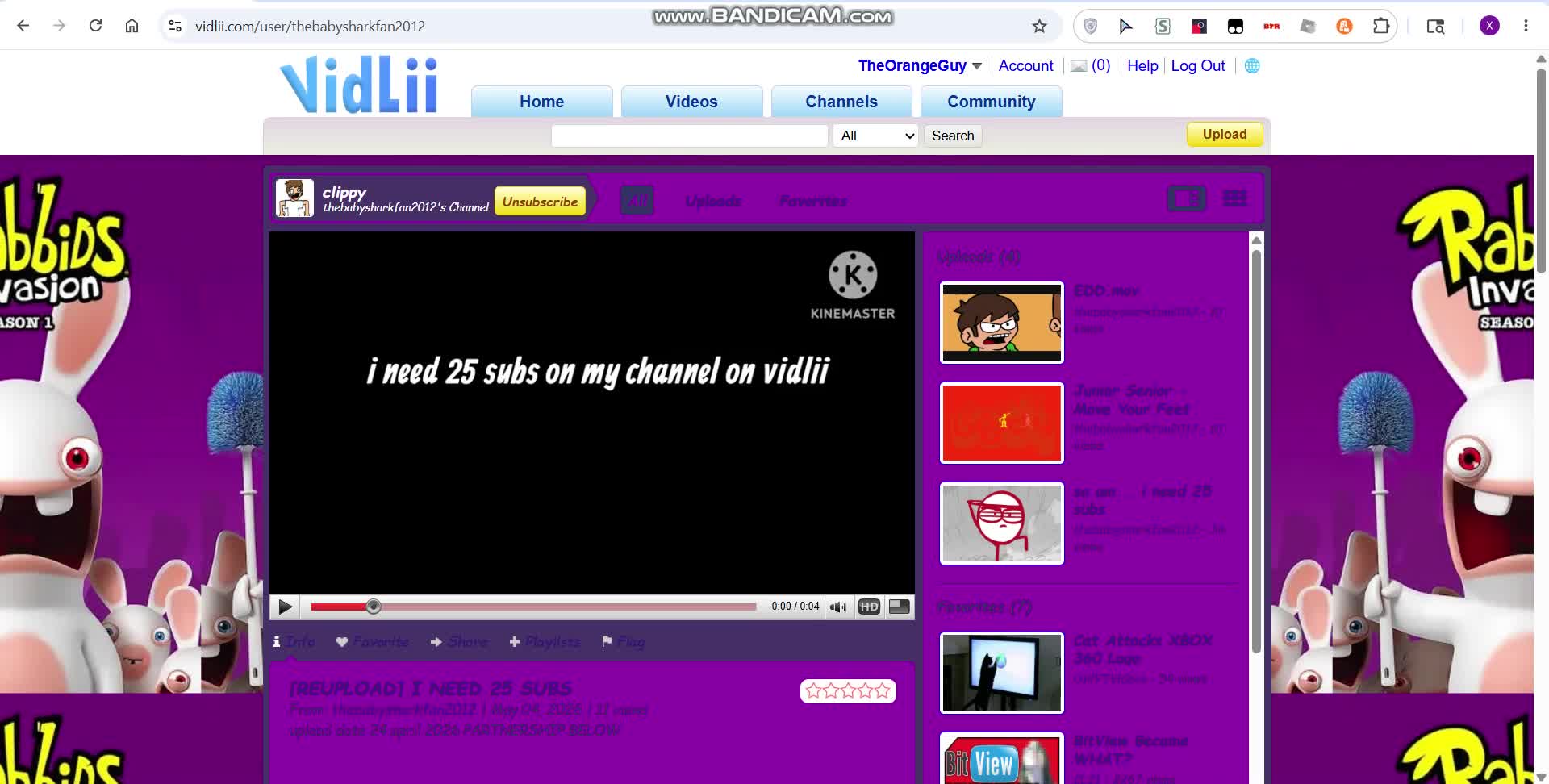Viewport: 1549px width, 784px height.
Task: Click the VidLii search input field
Action: pyautogui.click(x=690, y=136)
